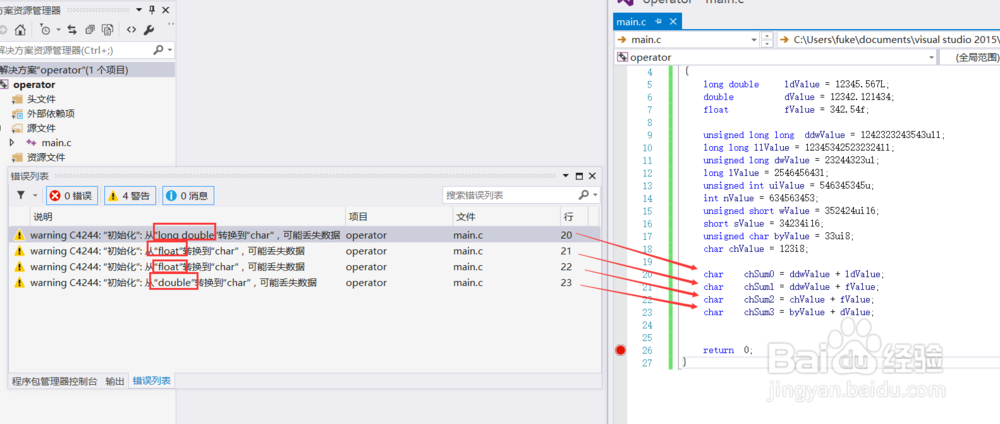The image size is (1000, 424).
Task: Pin the Solution Explorer panel
Action: pyautogui.click(x=152, y=10)
